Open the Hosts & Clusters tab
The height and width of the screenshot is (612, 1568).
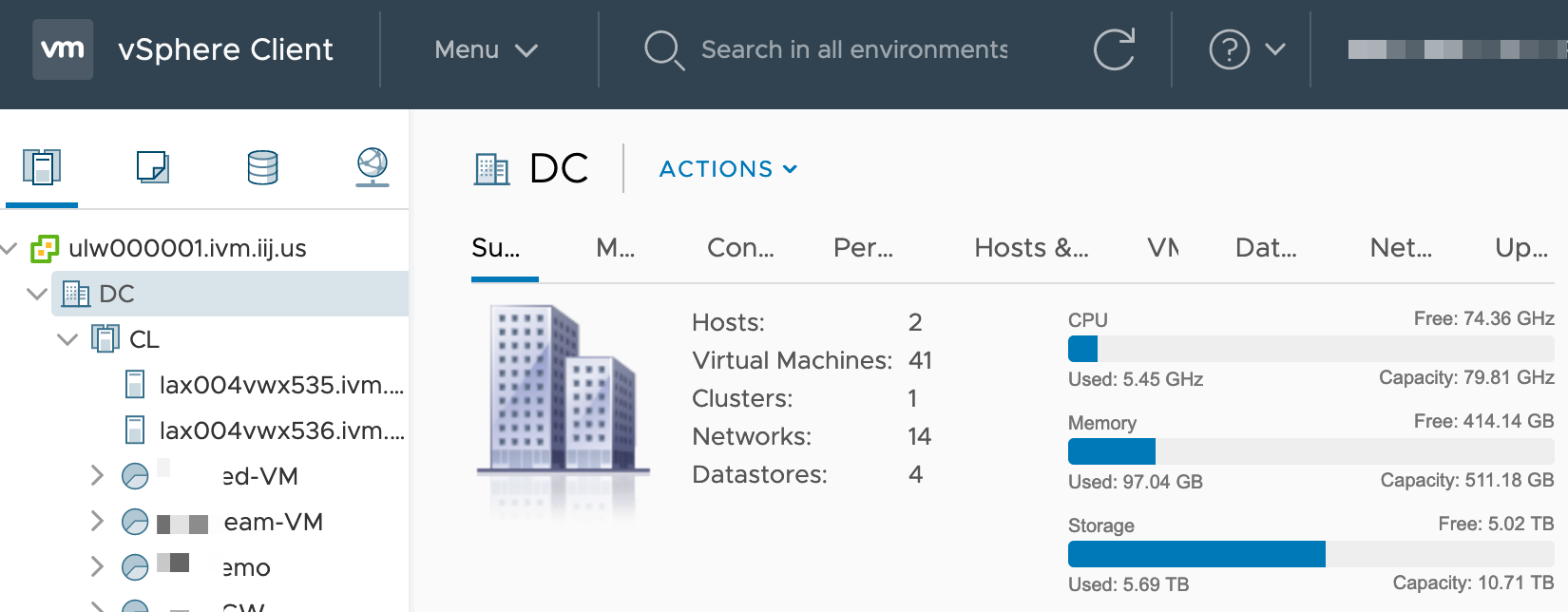pyautogui.click(x=1031, y=248)
